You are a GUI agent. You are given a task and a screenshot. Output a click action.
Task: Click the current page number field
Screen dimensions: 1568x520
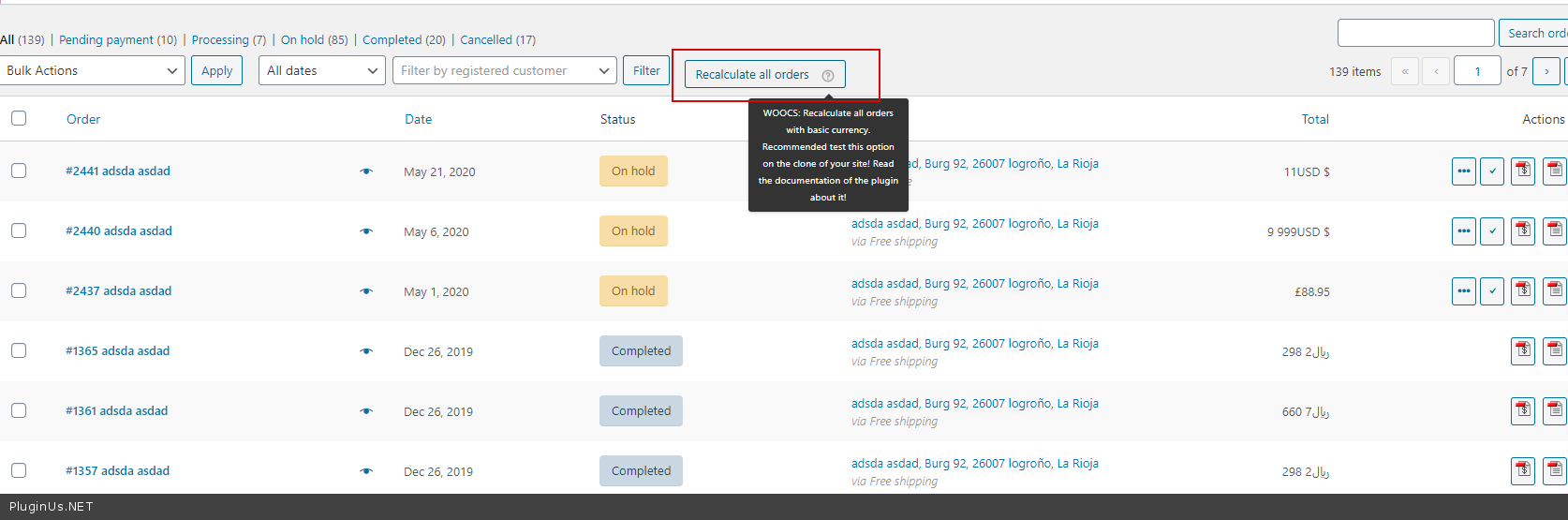[x=1477, y=71]
